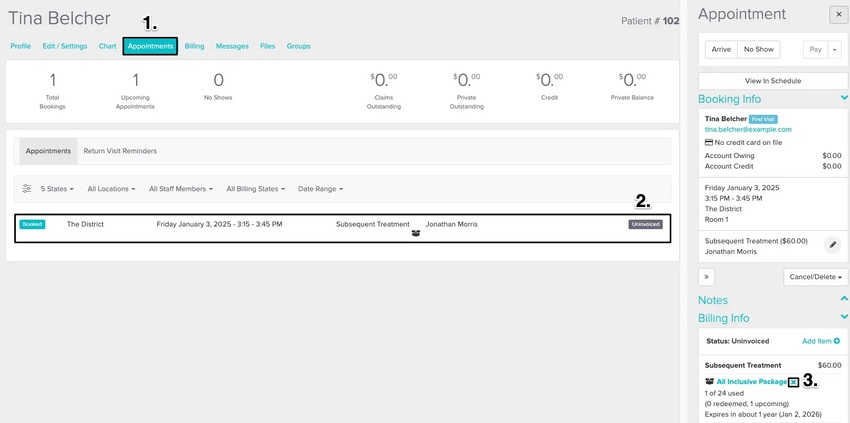Open the Groups tab
This screenshot has width=850, height=423.
(299, 46)
